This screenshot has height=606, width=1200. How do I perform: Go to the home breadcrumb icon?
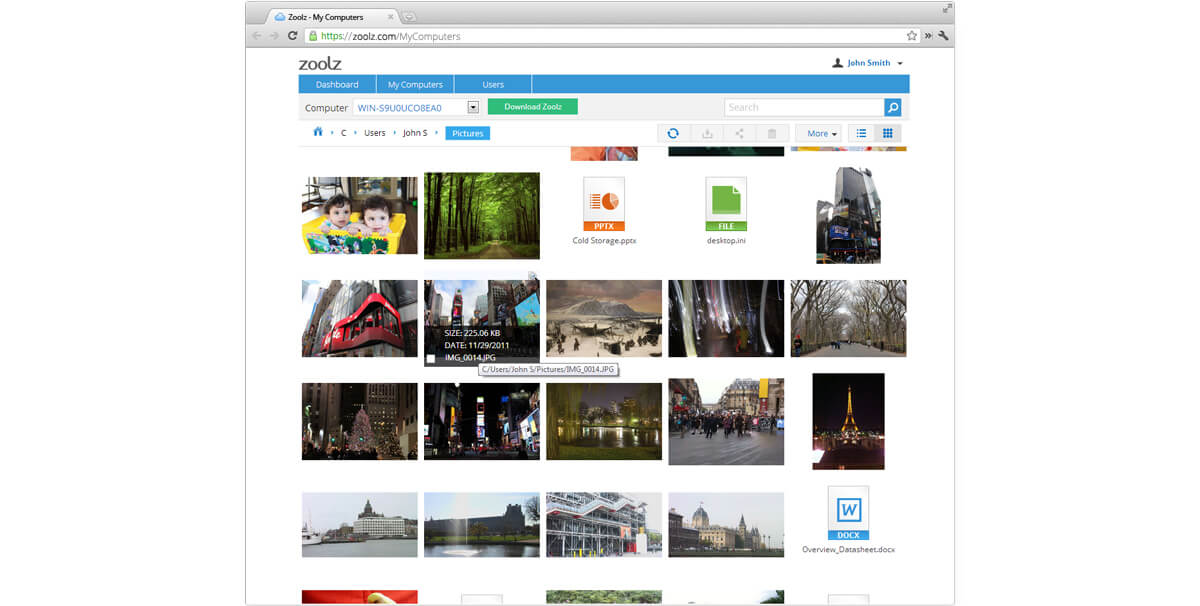click(x=318, y=132)
